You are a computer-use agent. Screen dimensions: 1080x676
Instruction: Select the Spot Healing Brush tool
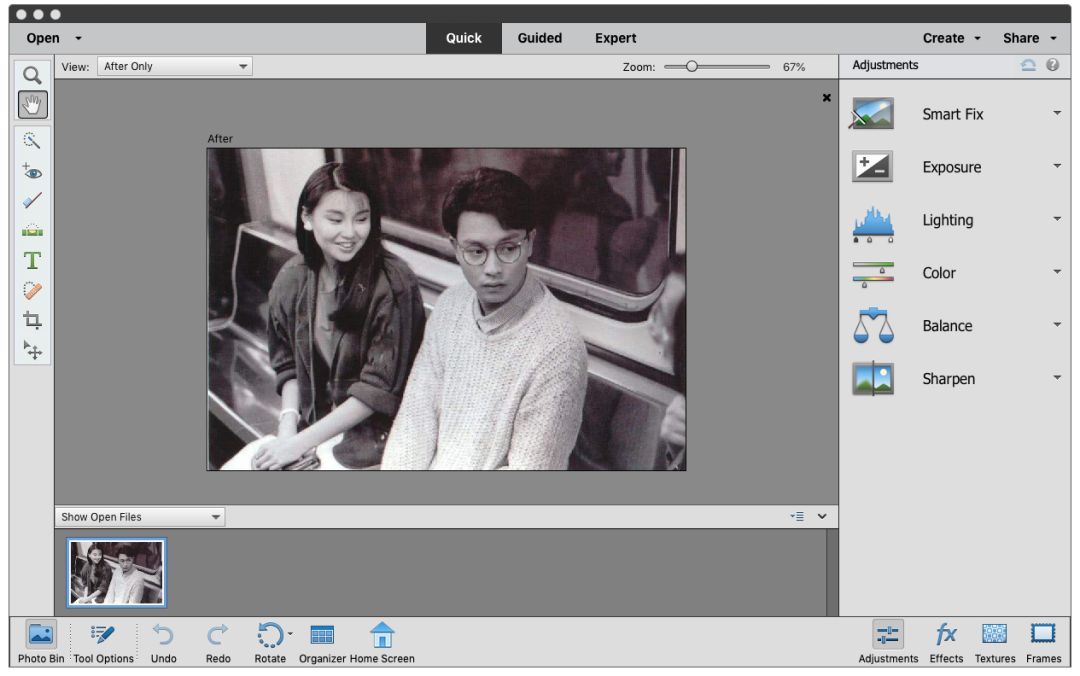click(32, 290)
